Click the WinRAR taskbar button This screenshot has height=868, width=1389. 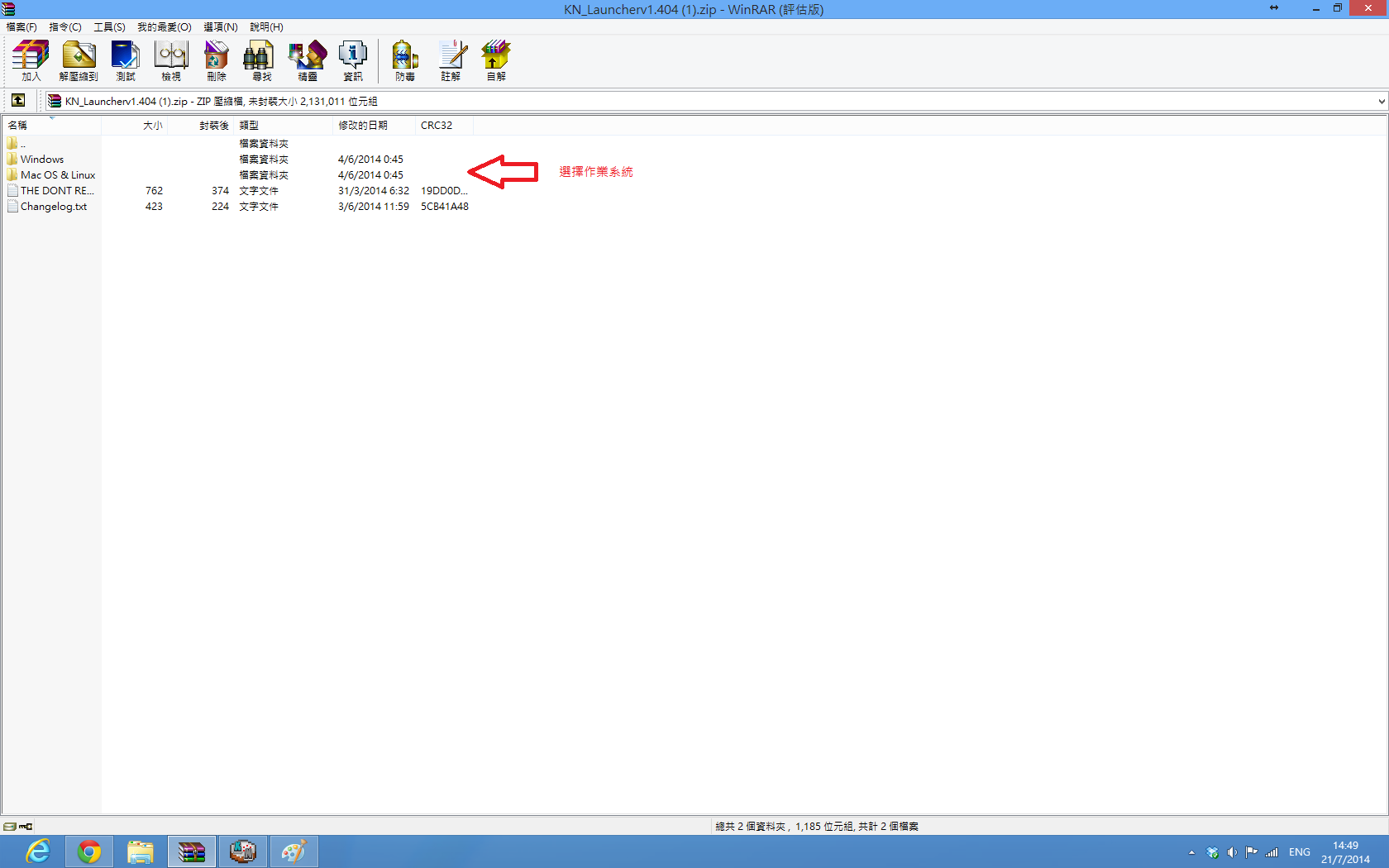click(x=192, y=851)
